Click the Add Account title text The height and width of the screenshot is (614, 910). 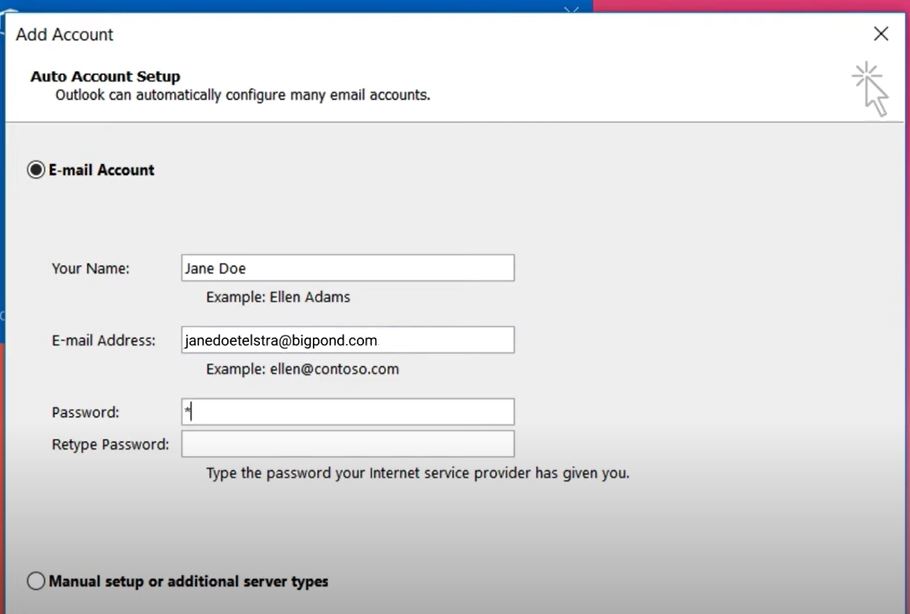point(63,34)
